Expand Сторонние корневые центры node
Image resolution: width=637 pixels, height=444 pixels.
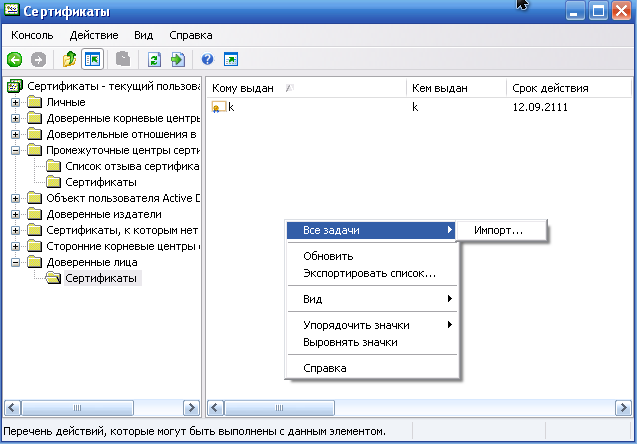pyautogui.click(x=15, y=246)
